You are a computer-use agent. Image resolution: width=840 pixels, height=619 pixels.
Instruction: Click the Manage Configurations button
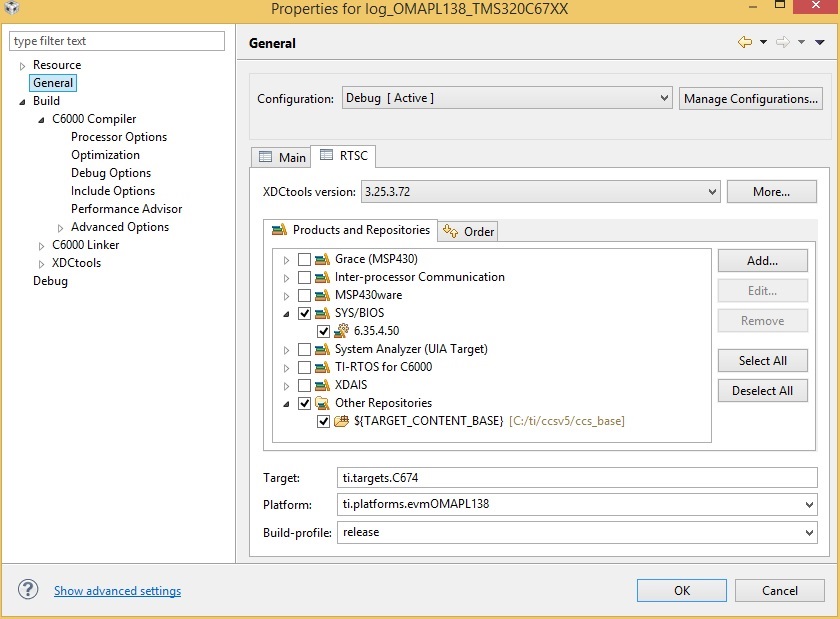(751, 99)
